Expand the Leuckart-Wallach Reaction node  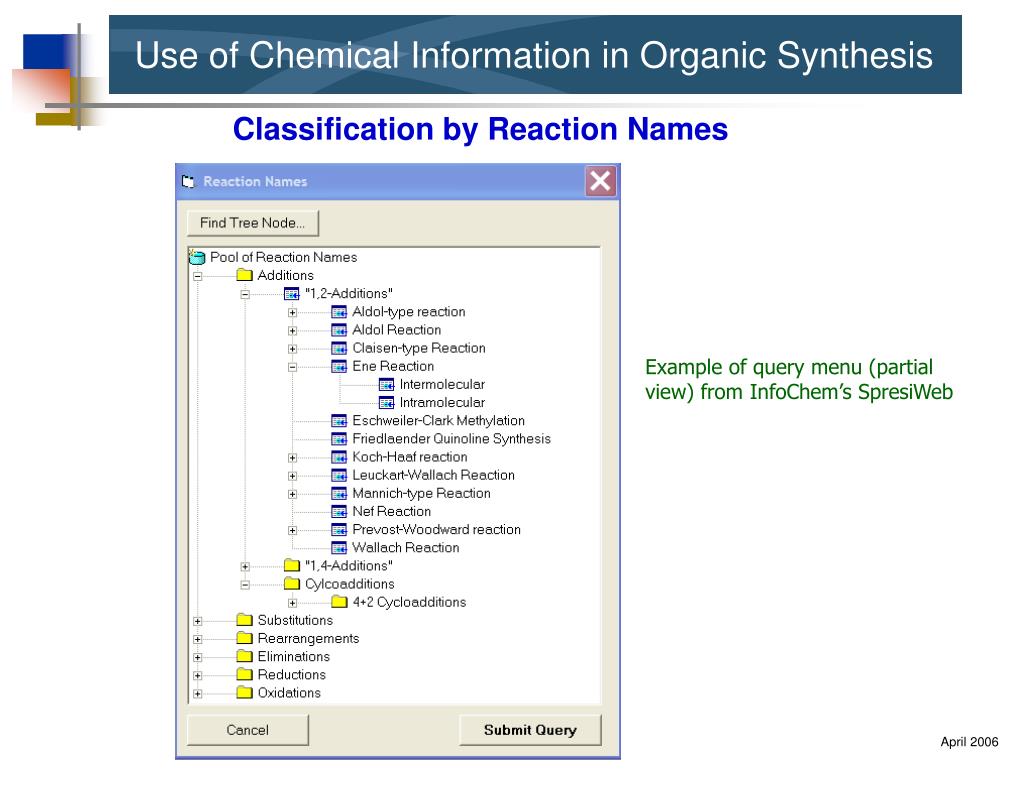(293, 476)
